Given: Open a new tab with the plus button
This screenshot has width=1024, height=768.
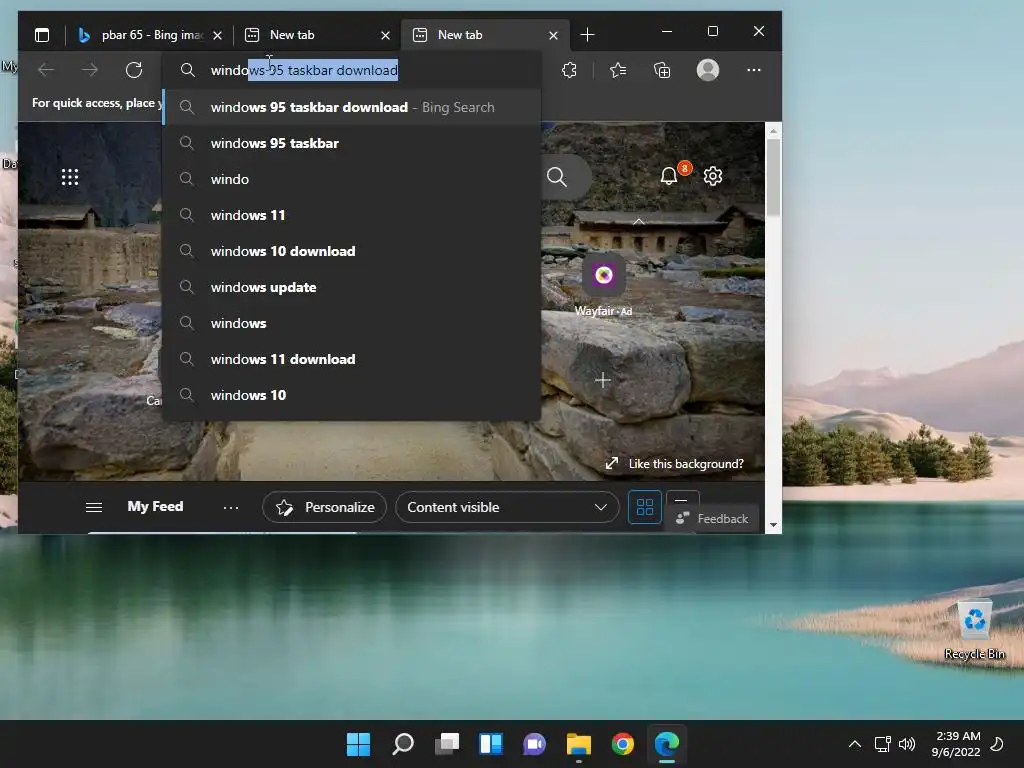Looking at the screenshot, I should pyautogui.click(x=587, y=35).
